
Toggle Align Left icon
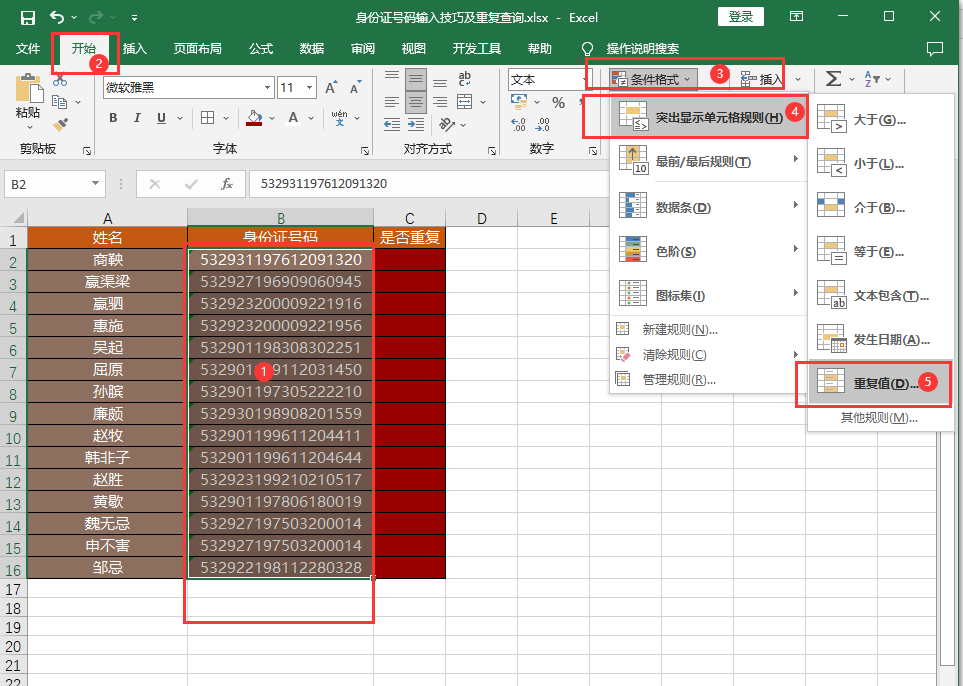tap(392, 102)
